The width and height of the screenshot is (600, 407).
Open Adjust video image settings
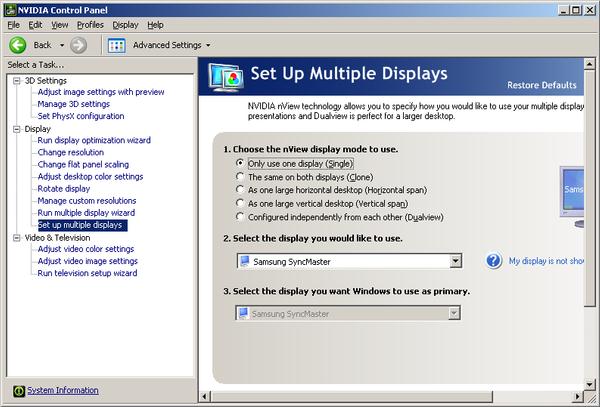88,261
